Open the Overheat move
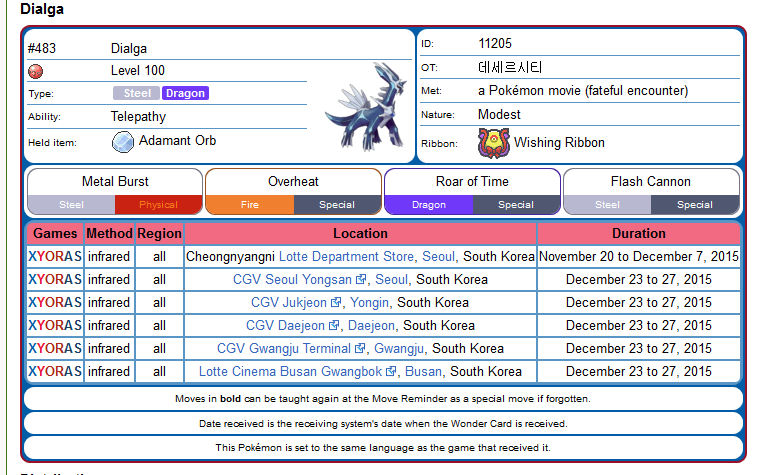759x475 pixels. [293, 182]
